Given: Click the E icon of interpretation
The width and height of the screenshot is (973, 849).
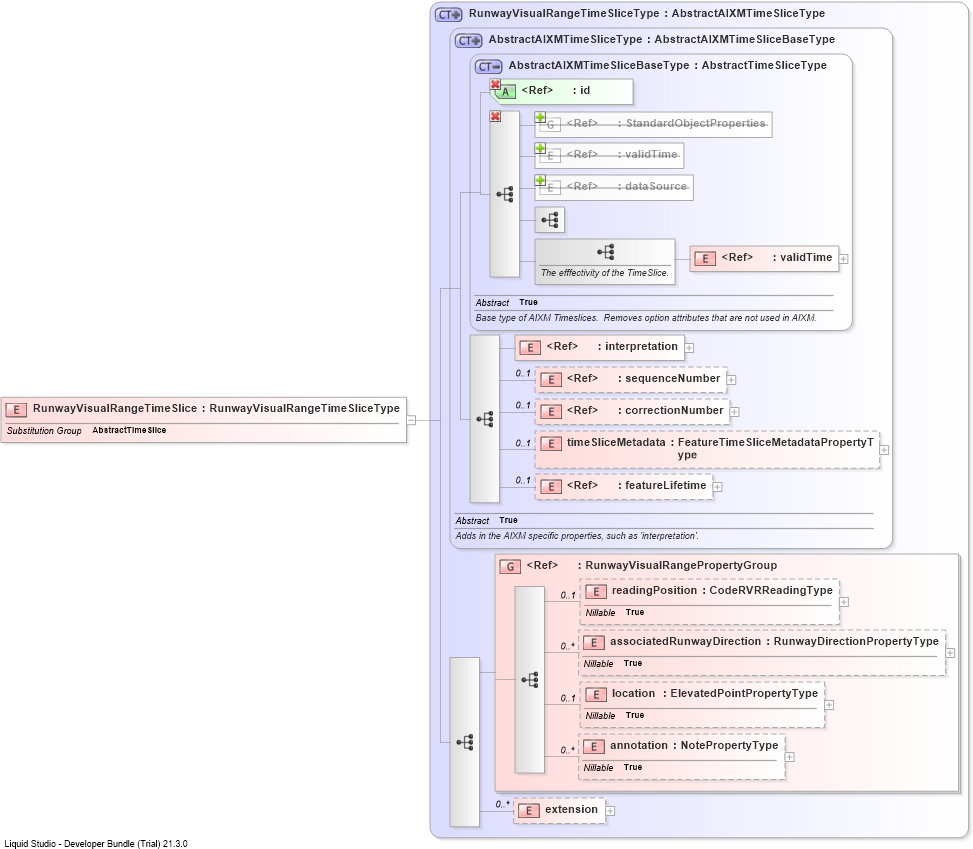Looking at the screenshot, I should (530, 348).
